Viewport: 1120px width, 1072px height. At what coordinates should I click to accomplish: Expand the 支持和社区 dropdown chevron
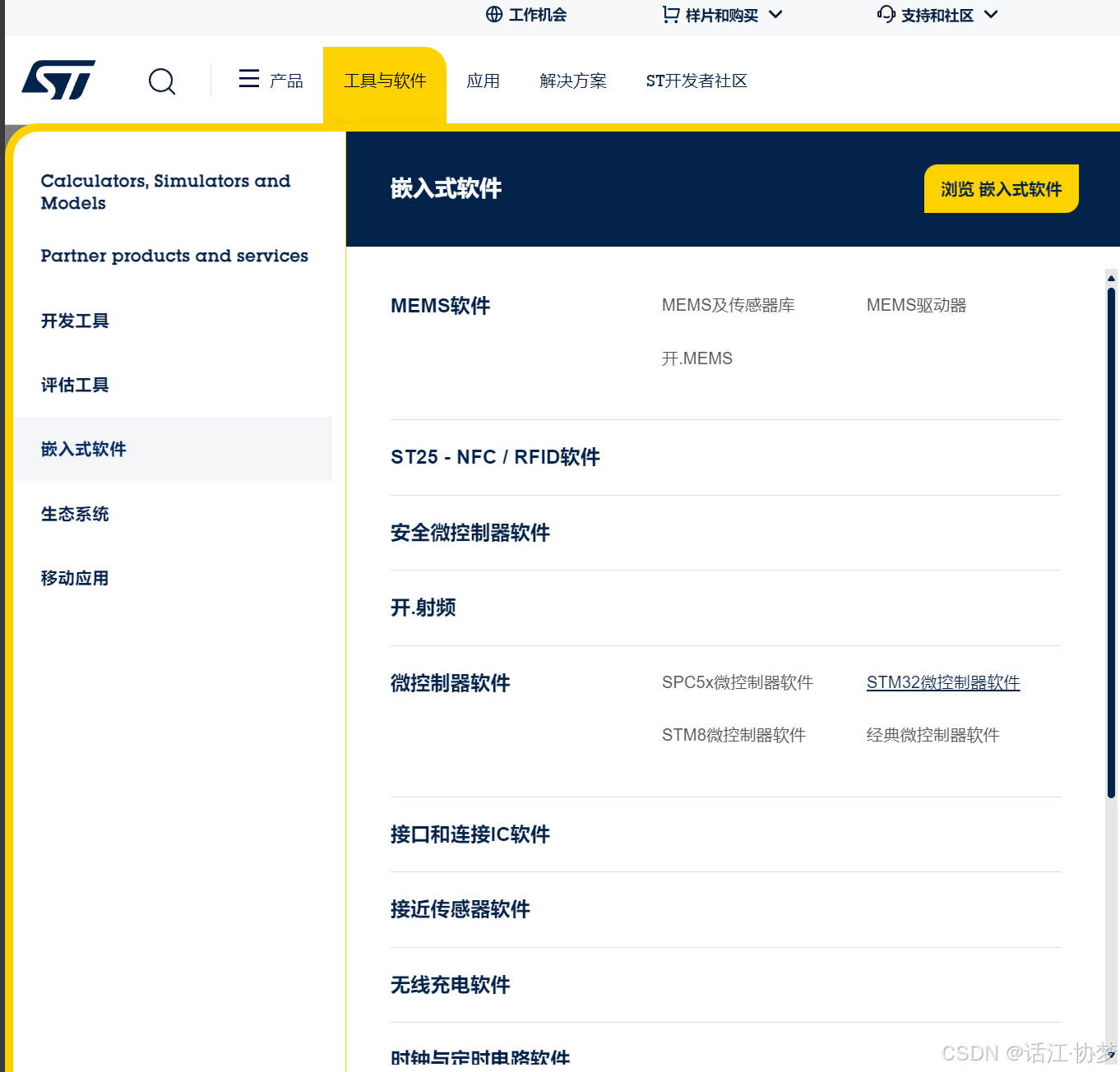[991, 14]
